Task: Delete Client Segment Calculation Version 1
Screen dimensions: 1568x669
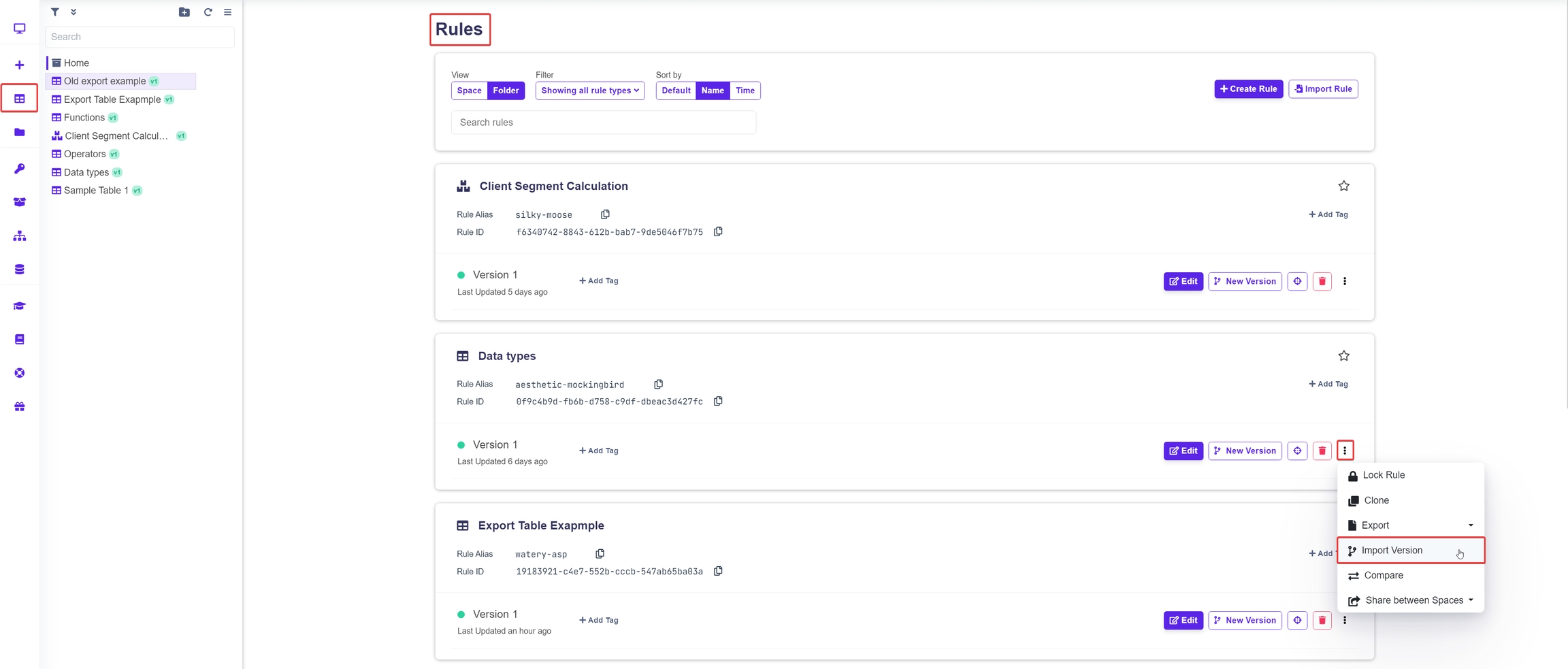Action: [x=1322, y=281]
